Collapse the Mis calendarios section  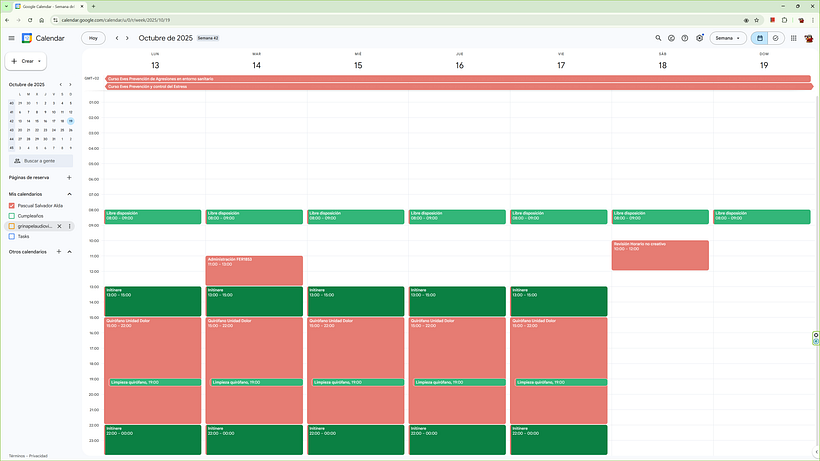pos(69,194)
